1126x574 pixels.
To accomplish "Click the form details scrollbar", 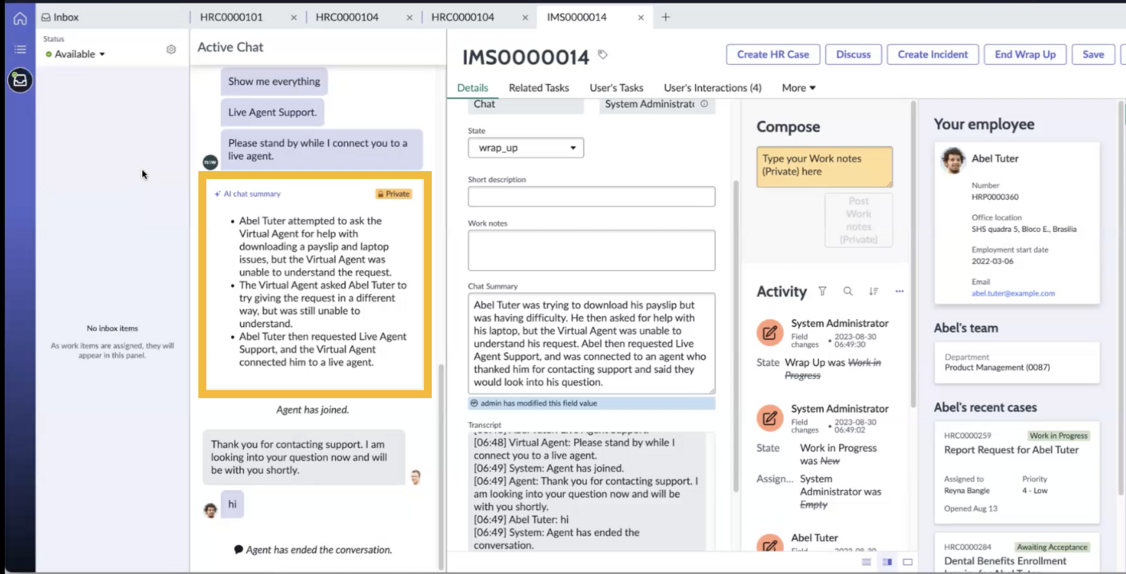I will tap(735, 335).
